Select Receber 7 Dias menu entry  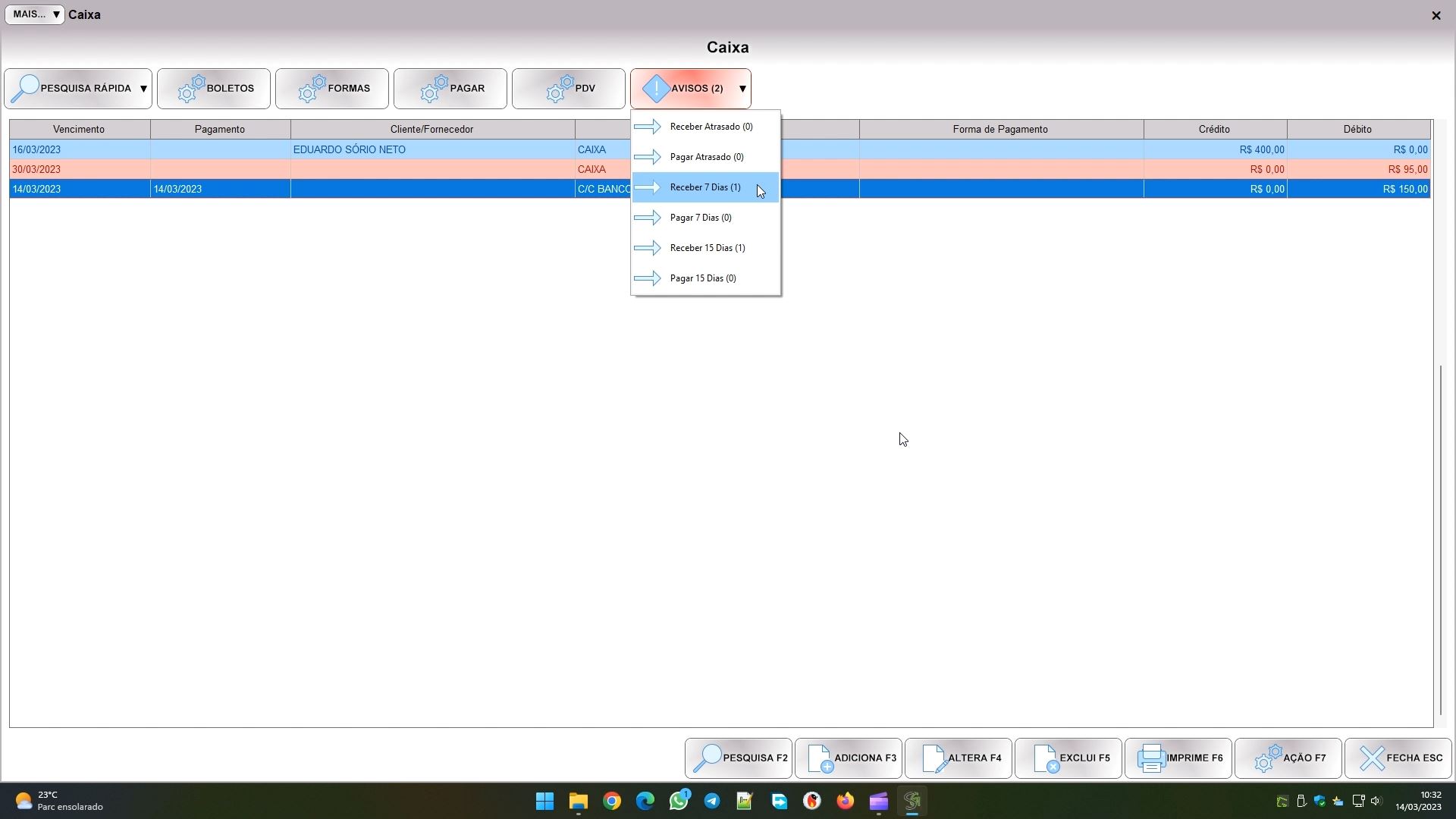click(705, 187)
